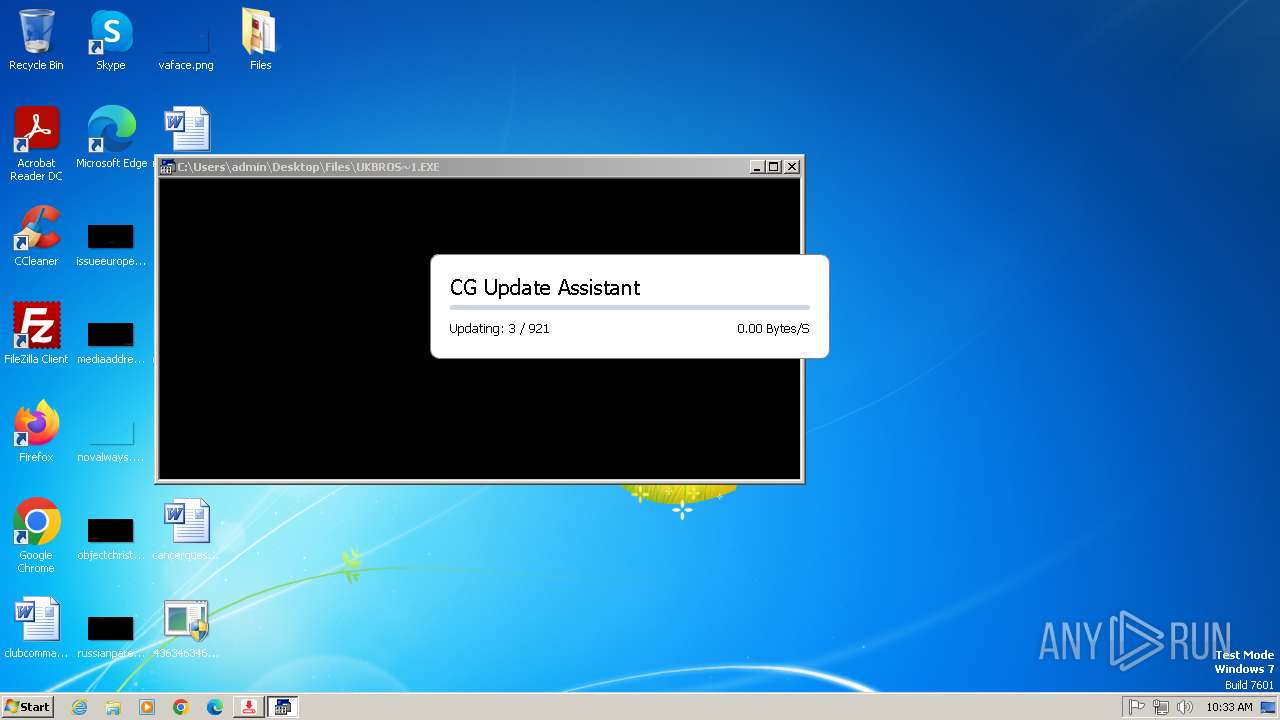This screenshot has height=720, width=1280.
Task: Open Microsoft Edge desktop shortcut
Action: pyautogui.click(x=111, y=138)
